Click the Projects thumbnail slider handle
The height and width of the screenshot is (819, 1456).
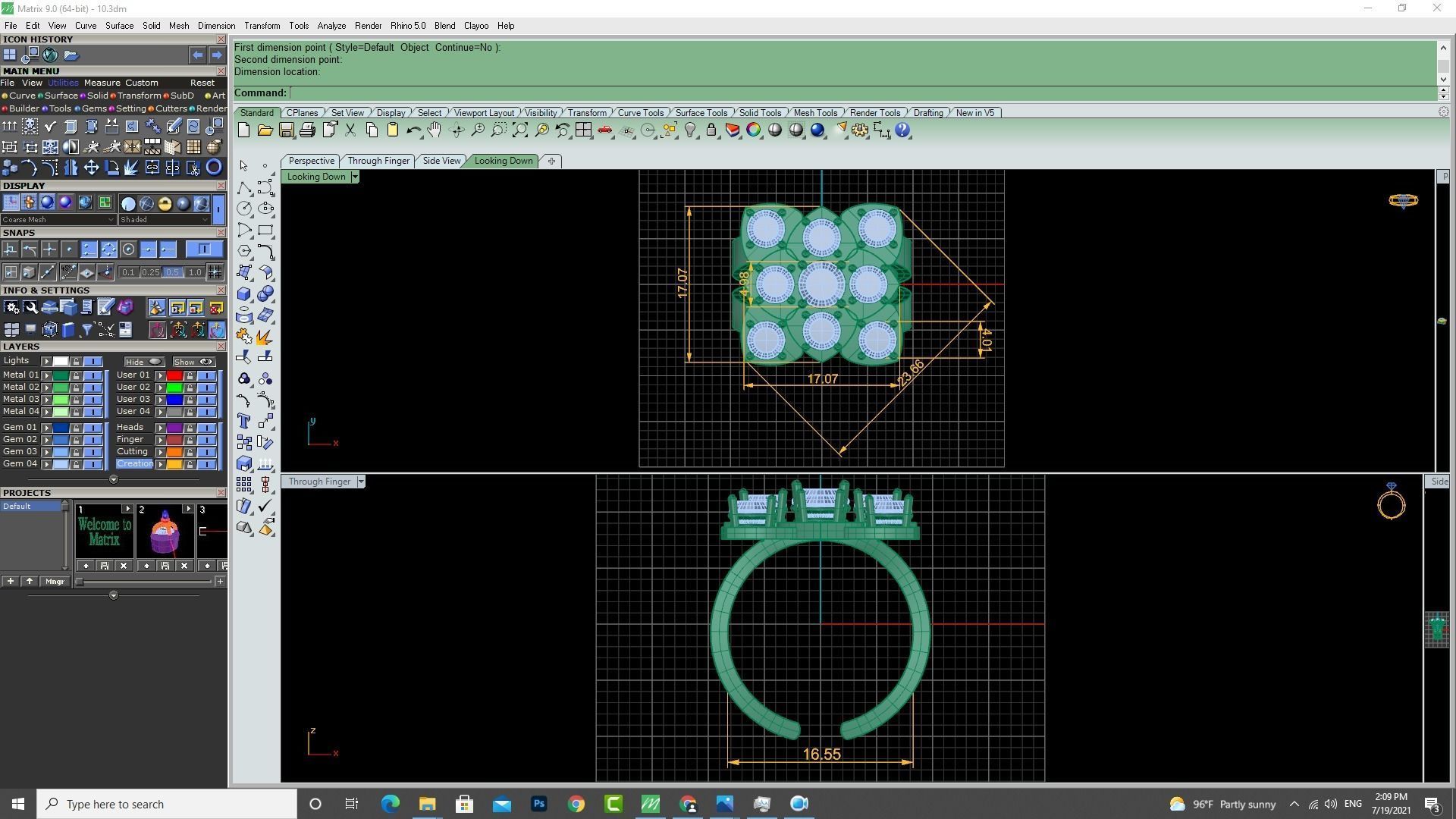click(x=80, y=582)
